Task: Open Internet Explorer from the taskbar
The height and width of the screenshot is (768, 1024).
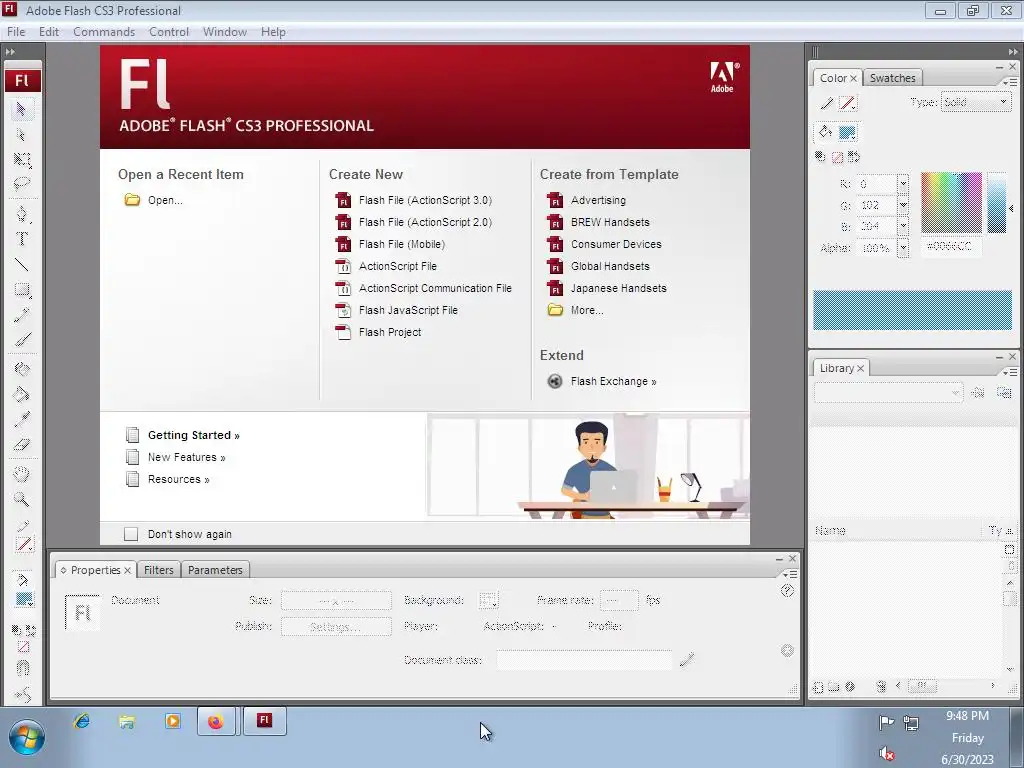Action: tap(82, 721)
